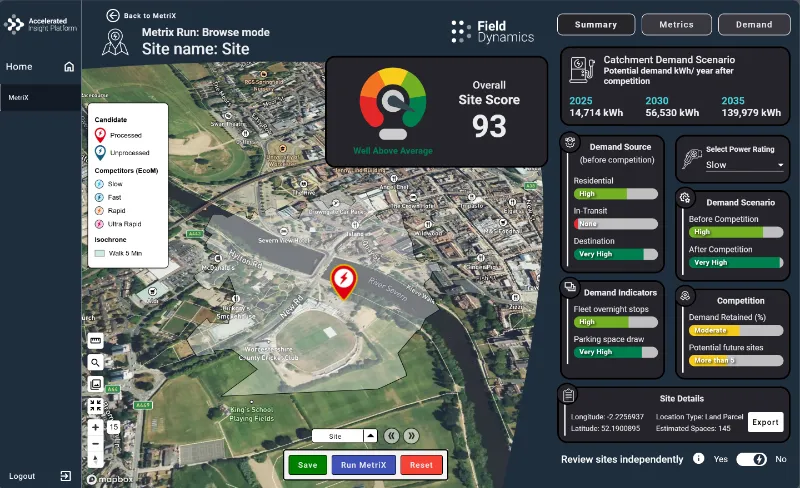Click the Home house icon in sidebar

click(69, 67)
